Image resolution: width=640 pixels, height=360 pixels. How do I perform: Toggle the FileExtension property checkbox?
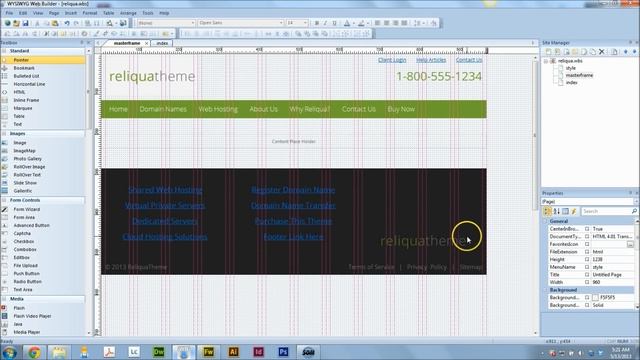(587, 252)
